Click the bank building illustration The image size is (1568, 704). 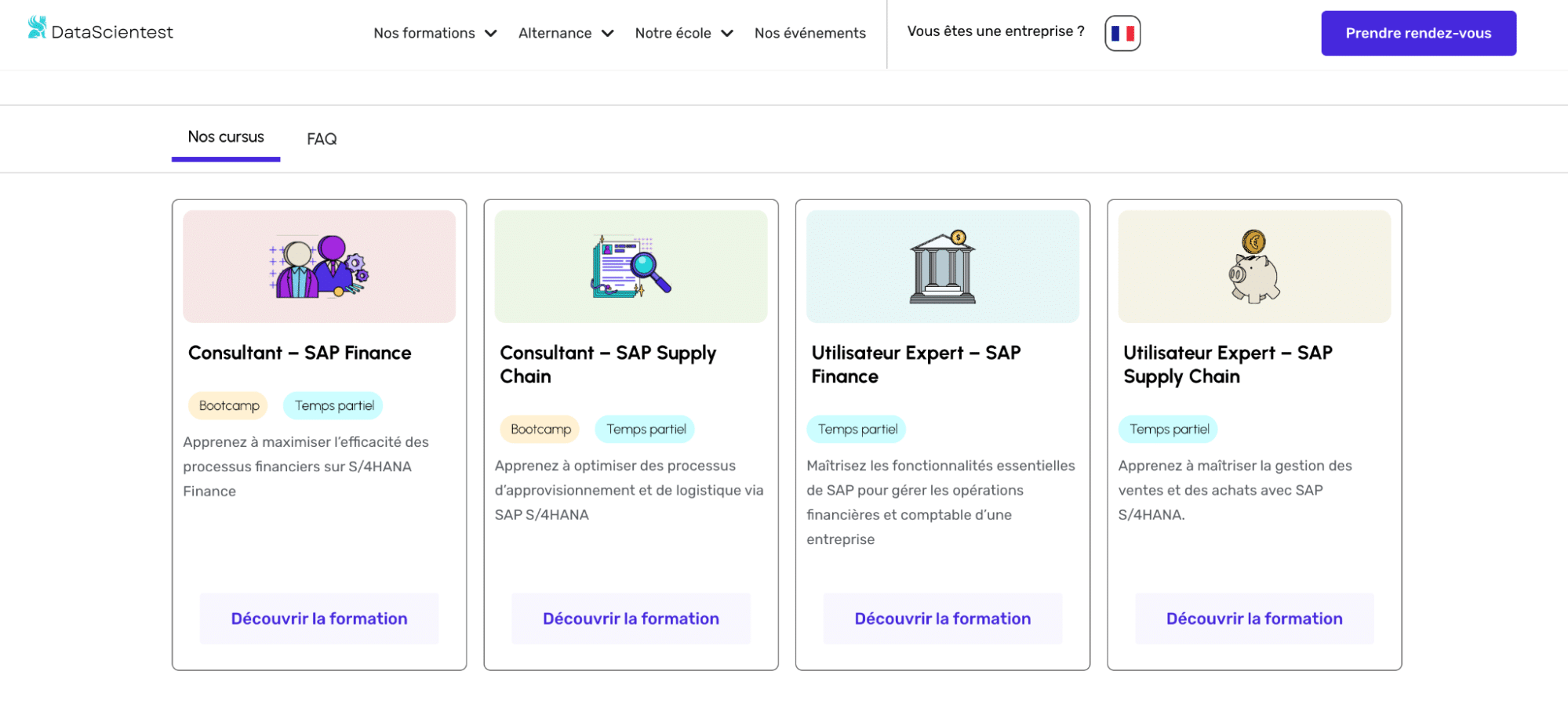point(942,267)
